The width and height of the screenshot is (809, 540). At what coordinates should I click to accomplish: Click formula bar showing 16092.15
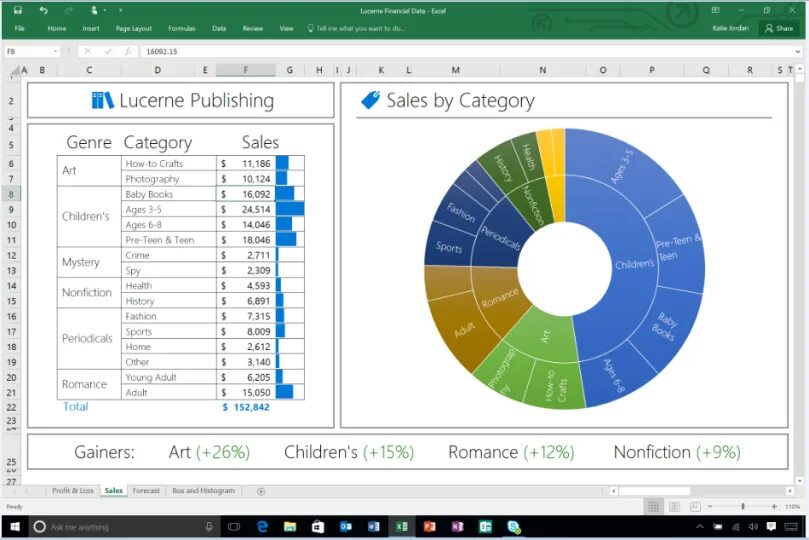click(467, 52)
